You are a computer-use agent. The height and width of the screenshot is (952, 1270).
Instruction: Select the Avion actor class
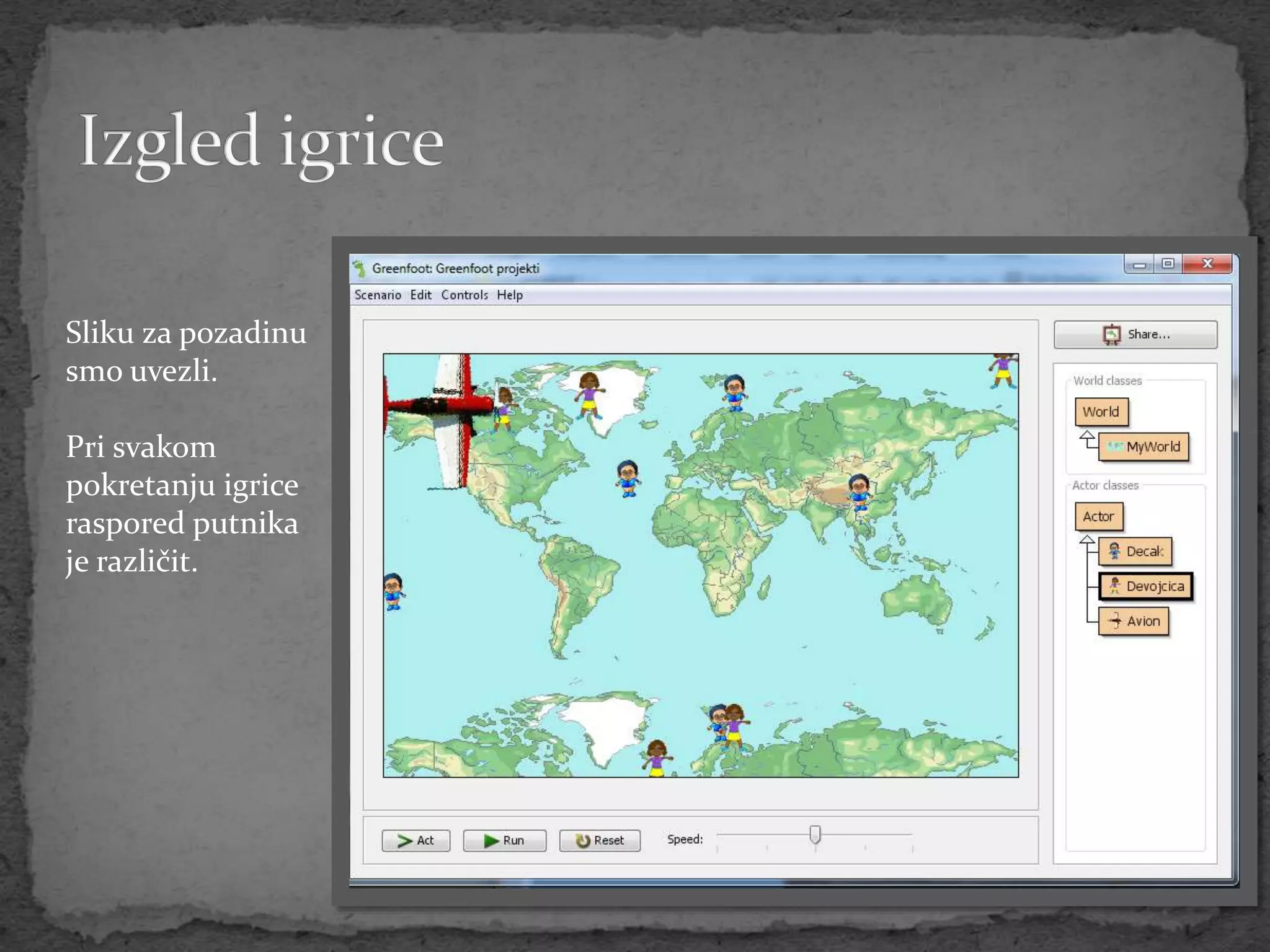[x=1134, y=621]
